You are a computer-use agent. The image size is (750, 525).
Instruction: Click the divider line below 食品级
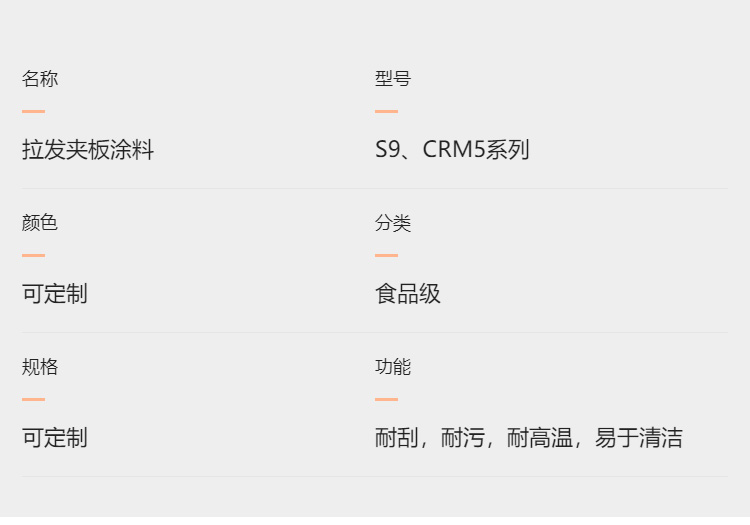[375, 332]
